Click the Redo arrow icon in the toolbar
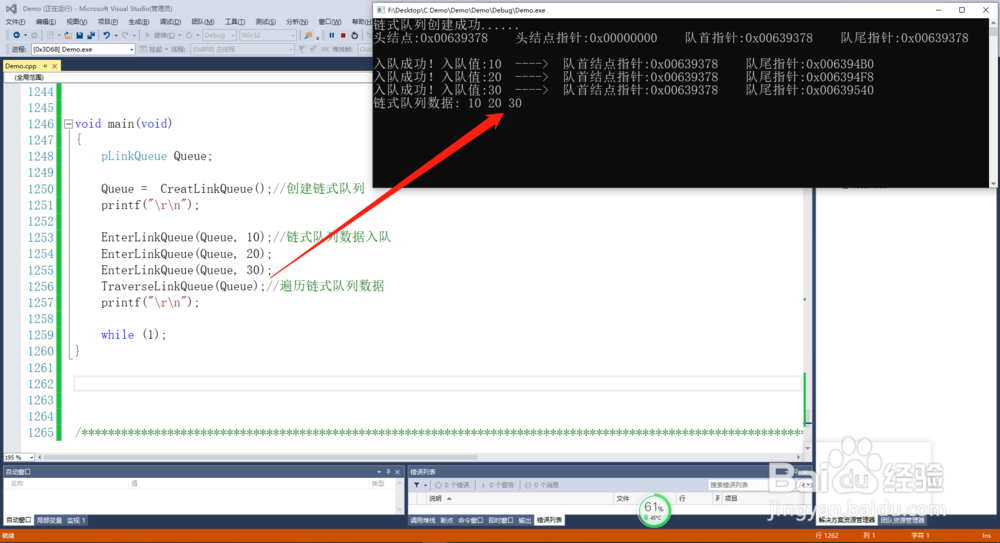Image resolution: width=1000 pixels, height=543 pixels. tap(125, 35)
